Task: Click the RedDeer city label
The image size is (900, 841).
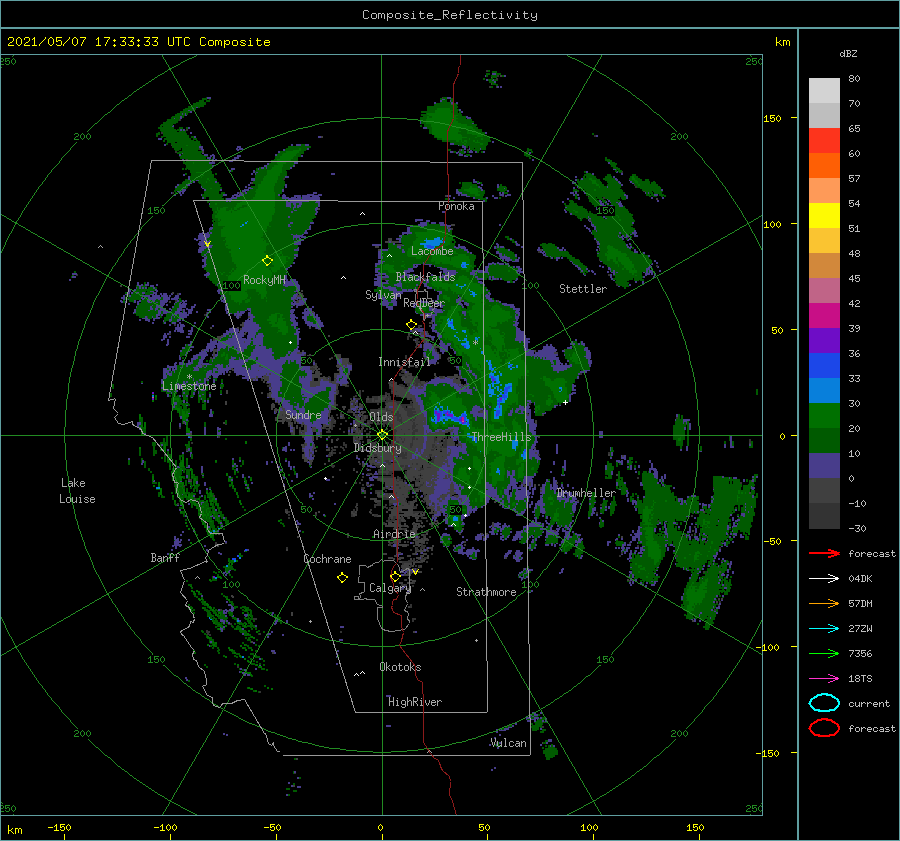Action: pyautogui.click(x=424, y=303)
